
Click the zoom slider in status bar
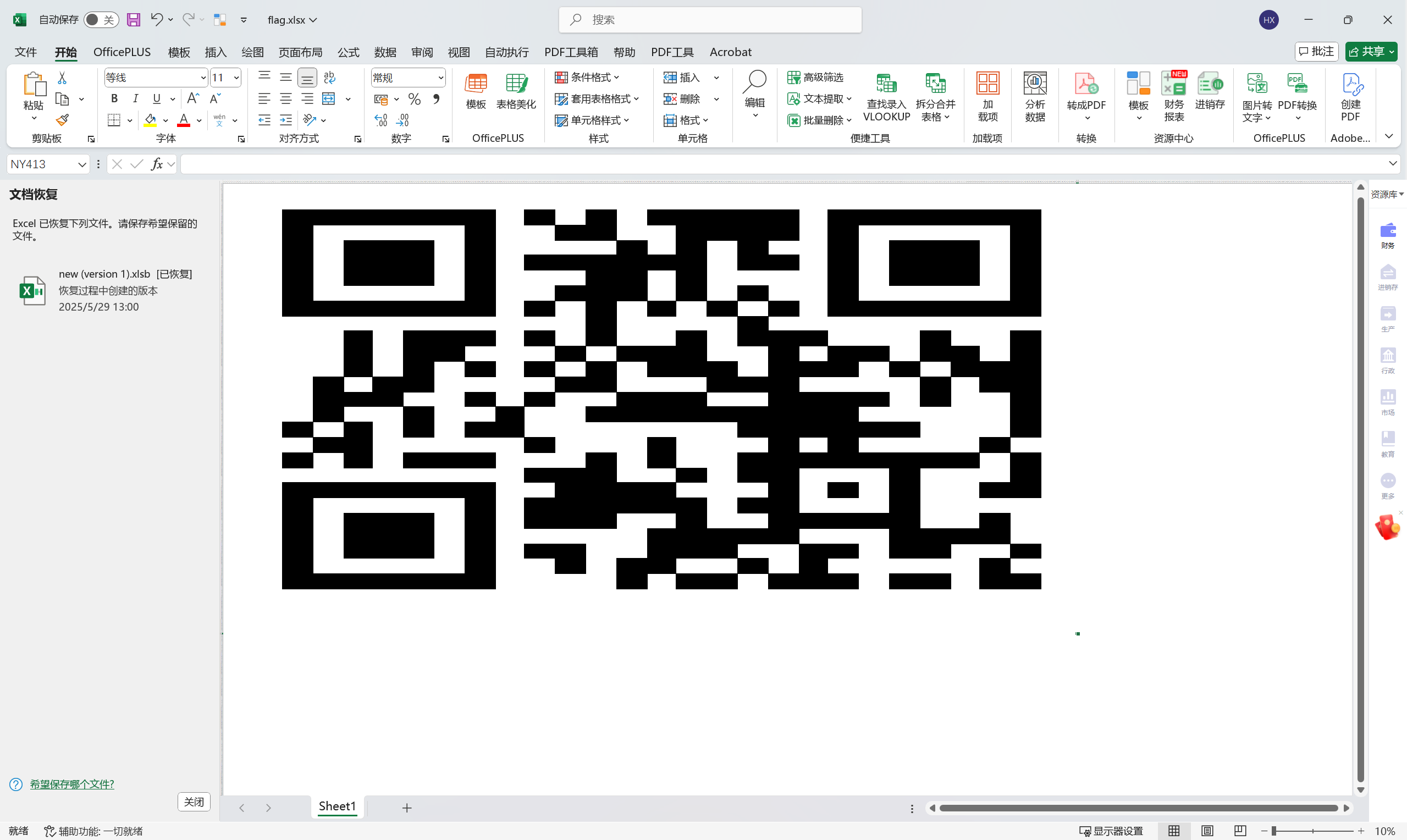point(1312,831)
